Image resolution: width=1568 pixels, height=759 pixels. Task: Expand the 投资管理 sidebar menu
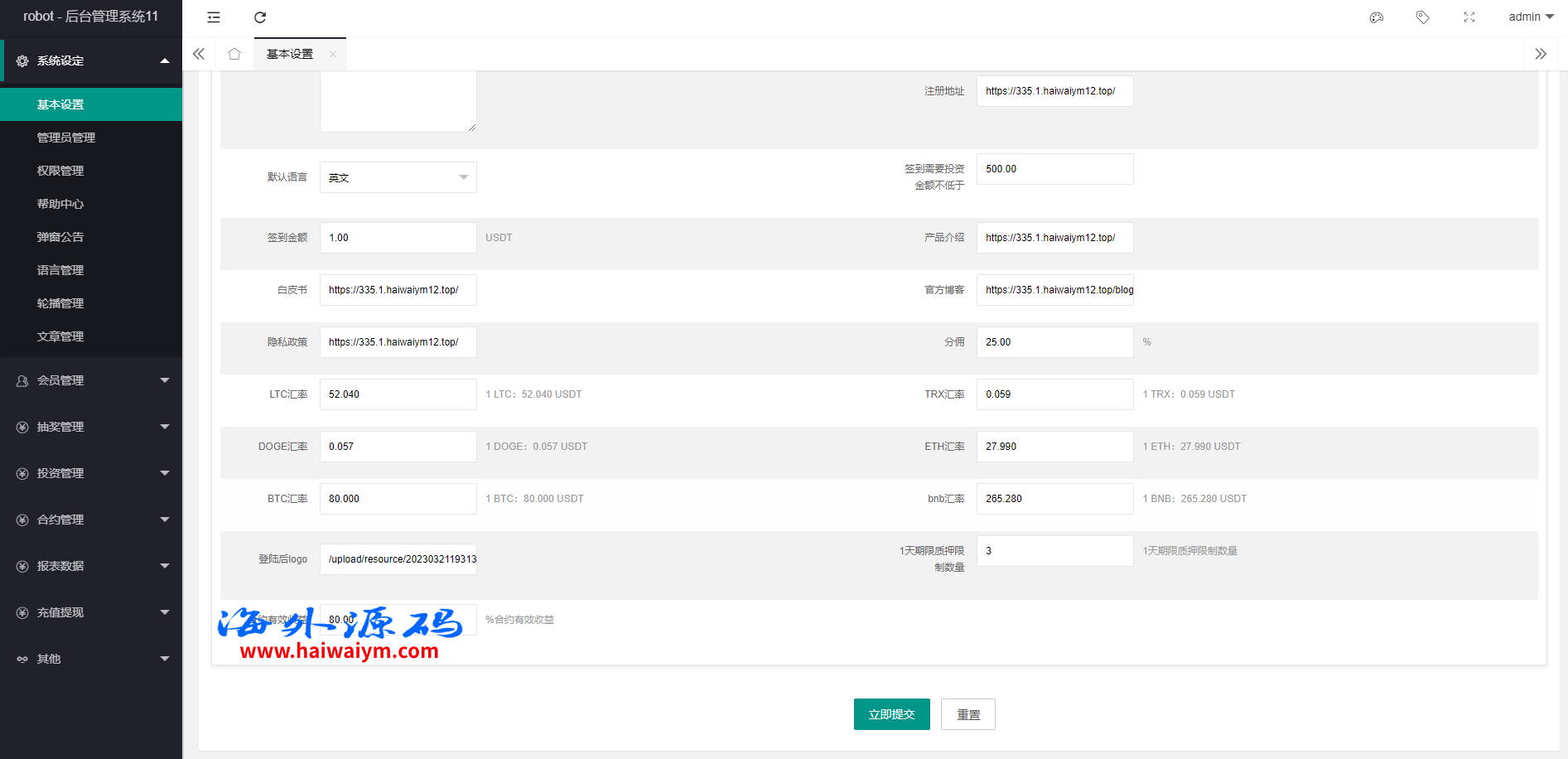pyautogui.click(x=91, y=473)
